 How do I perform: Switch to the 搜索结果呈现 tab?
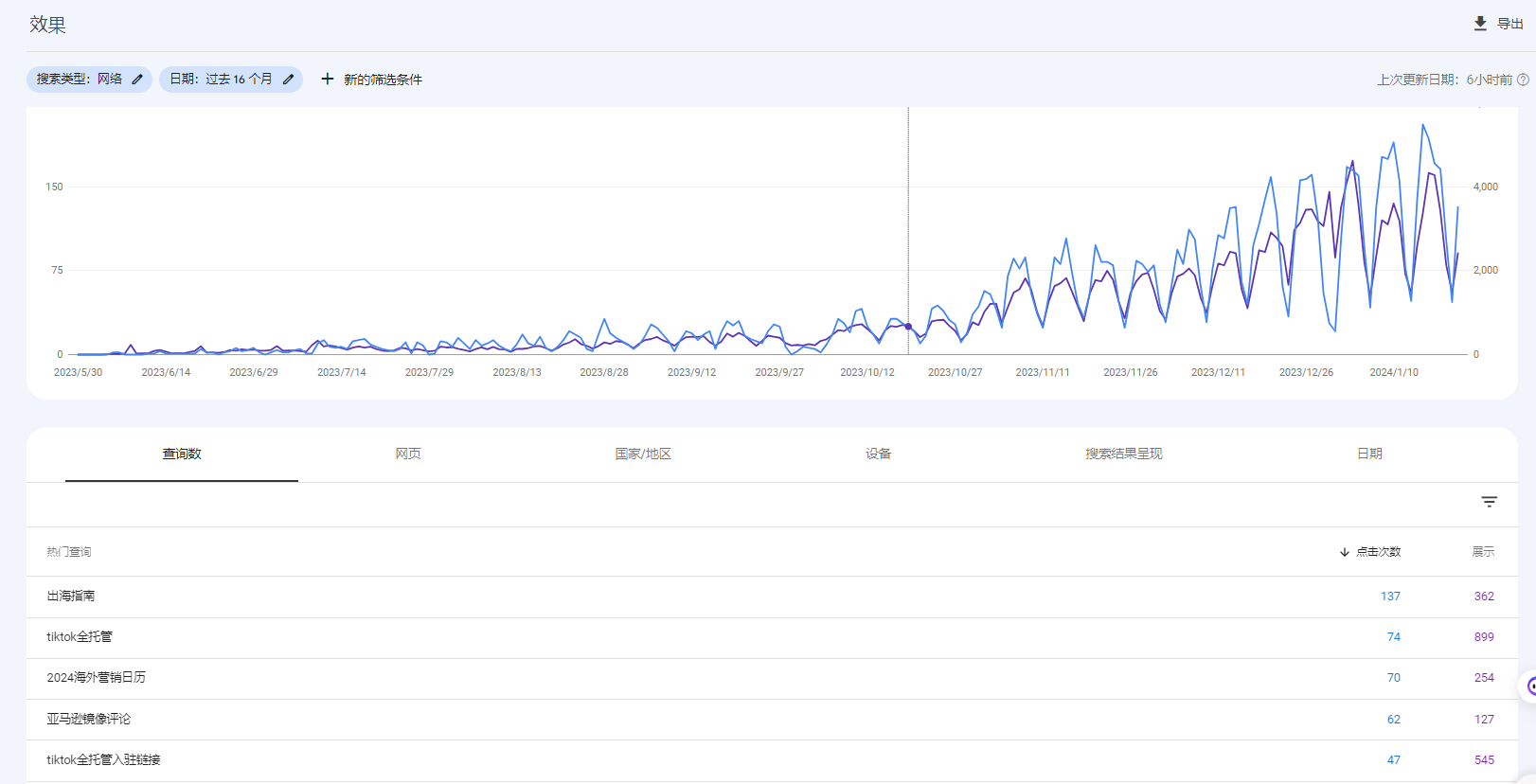click(1123, 454)
